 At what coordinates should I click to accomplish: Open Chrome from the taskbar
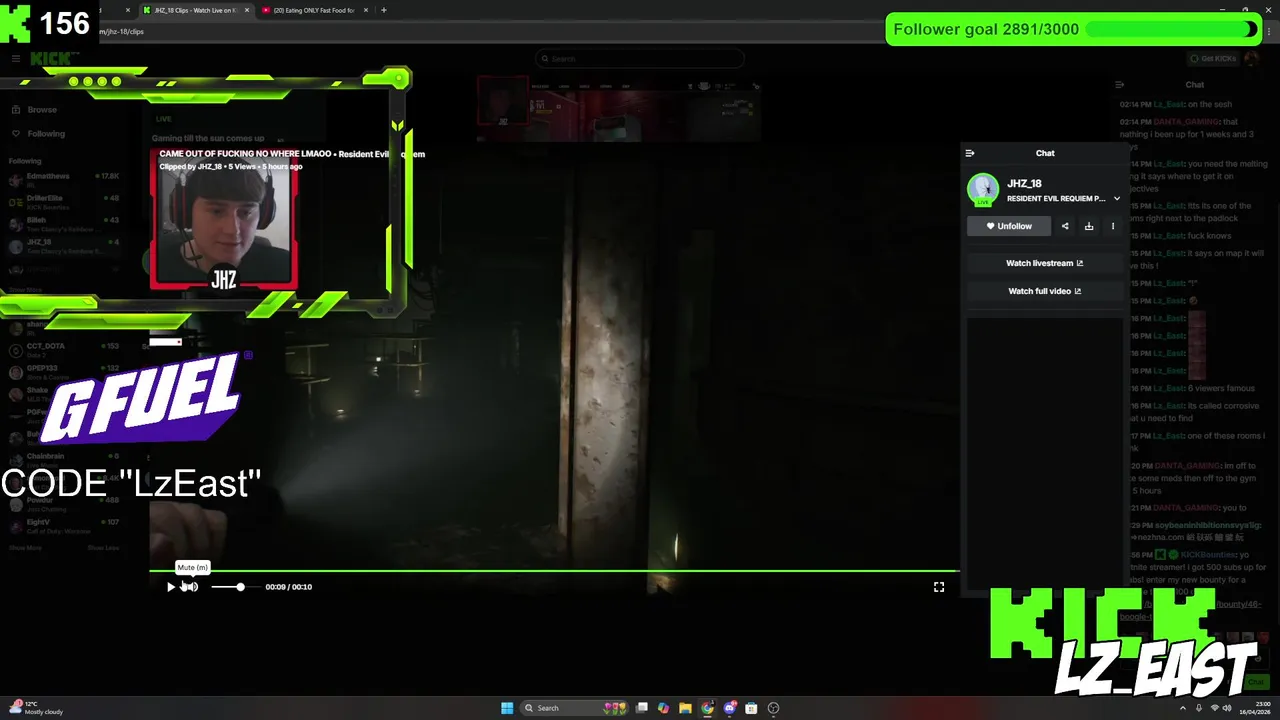[x=707, y=708]
